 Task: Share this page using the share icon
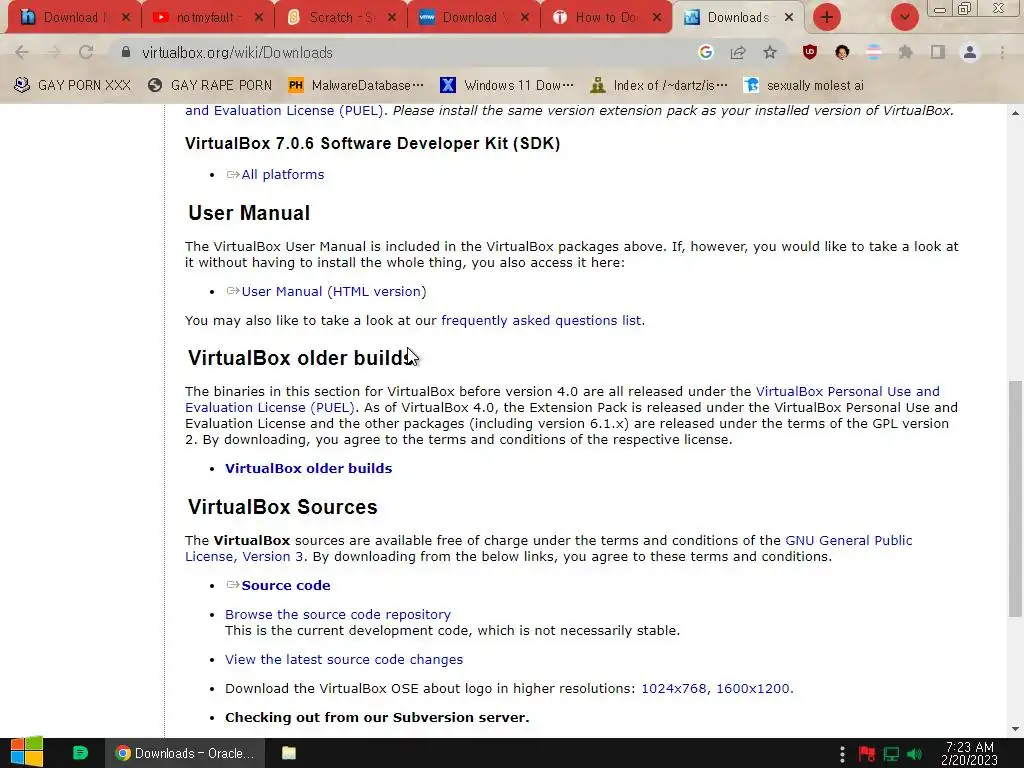click(x=738, y=52)
